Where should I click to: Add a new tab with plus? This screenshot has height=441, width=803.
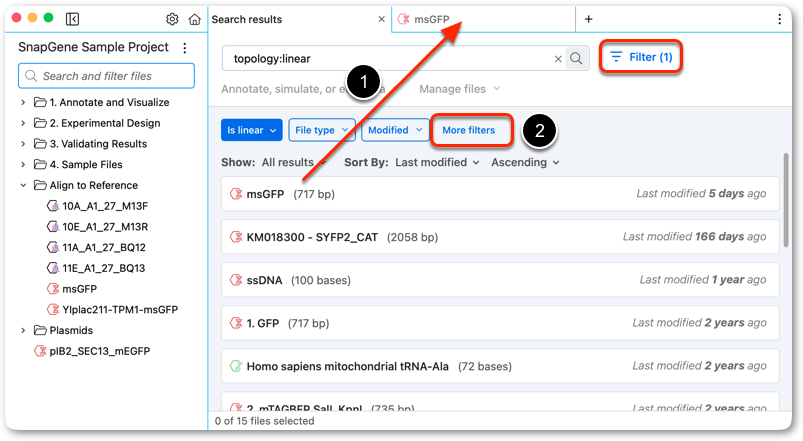[588, 19]
